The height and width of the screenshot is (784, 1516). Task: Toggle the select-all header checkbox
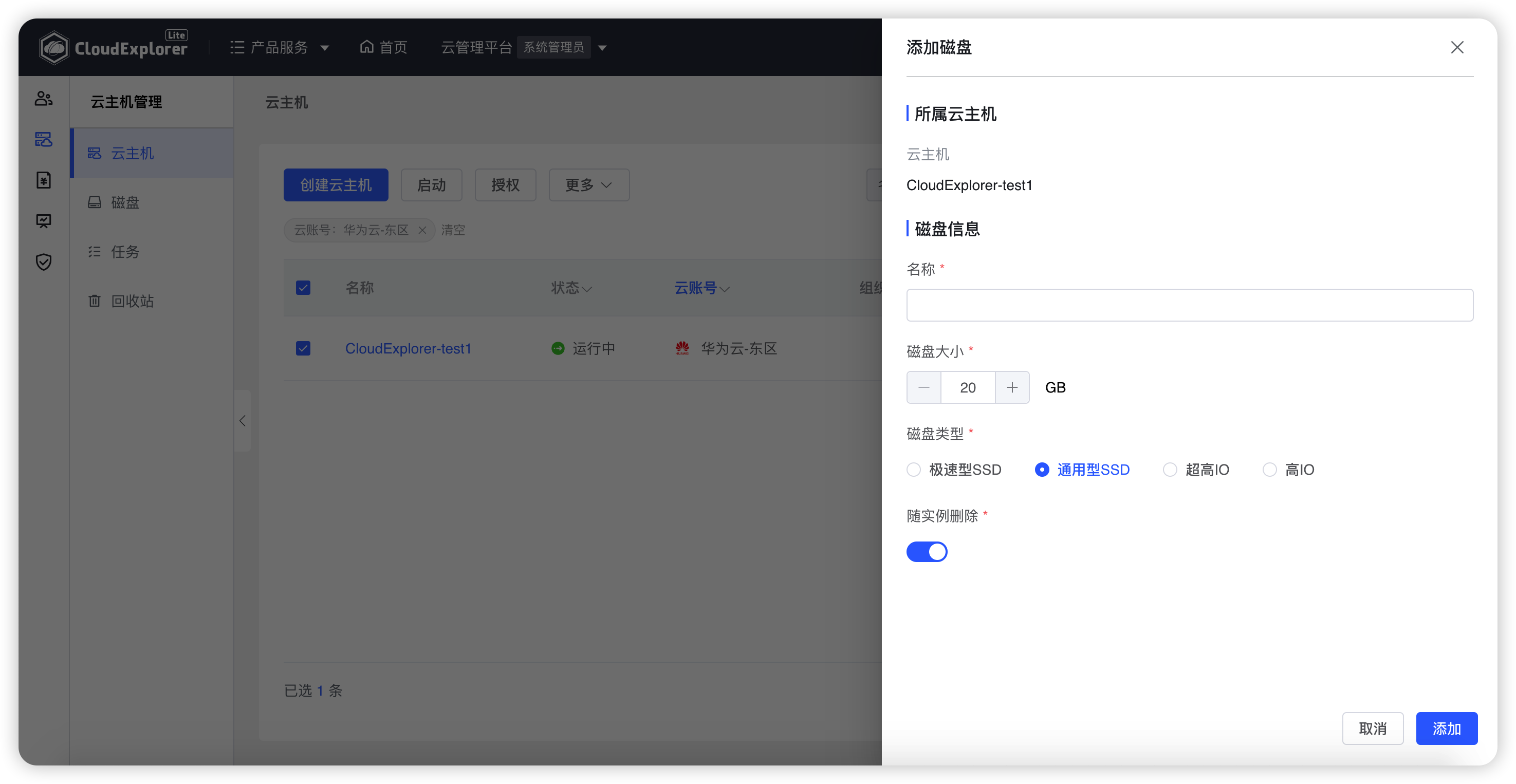[303, 288]
